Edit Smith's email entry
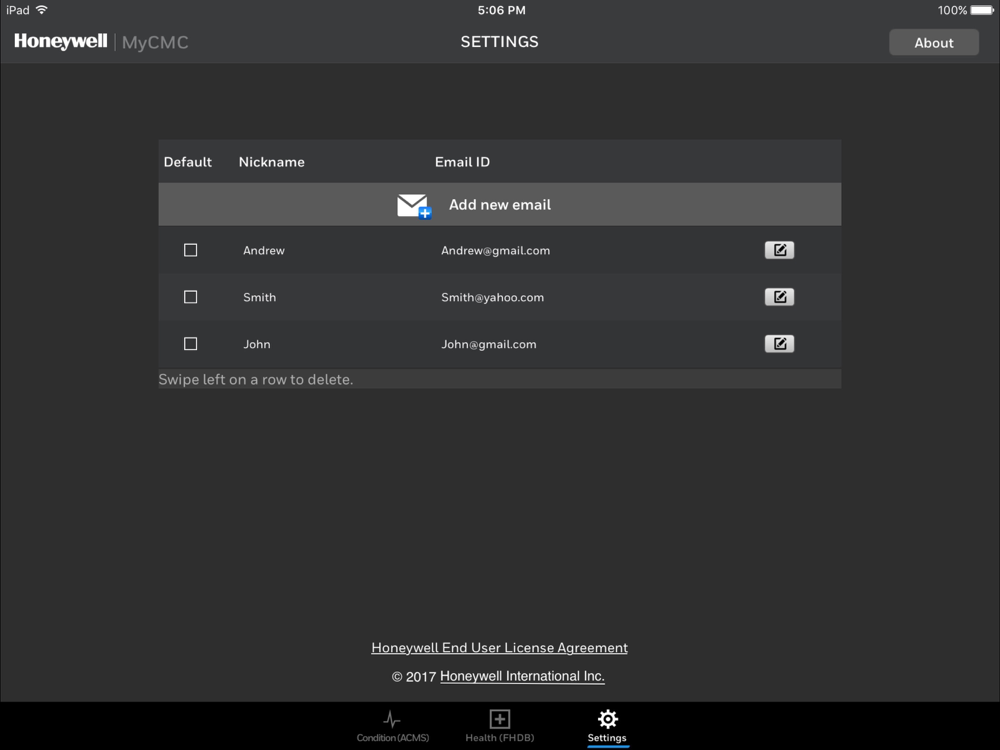1000x750 pixels. [779, 297]
